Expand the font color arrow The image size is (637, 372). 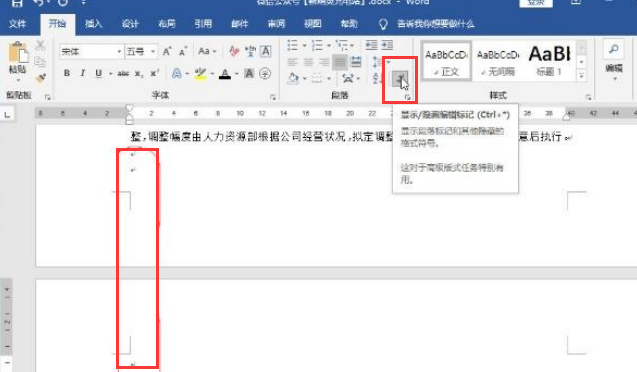tap(236, 74)
